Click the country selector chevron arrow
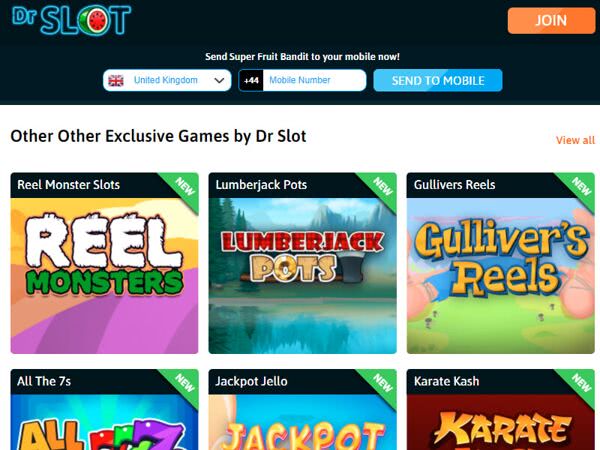 pos(219,80)
